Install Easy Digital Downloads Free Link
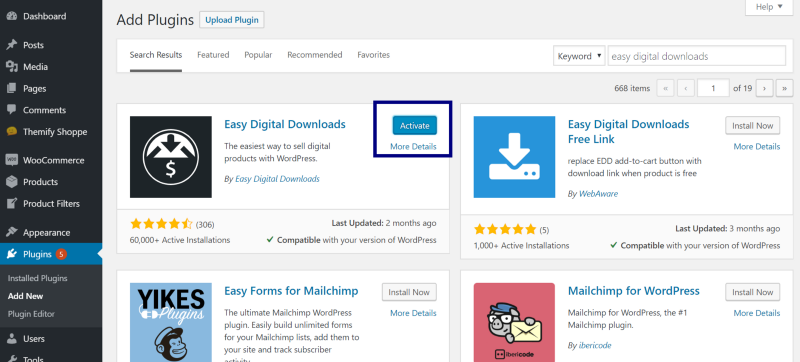 pyautogui.click(x=753, y=125)
